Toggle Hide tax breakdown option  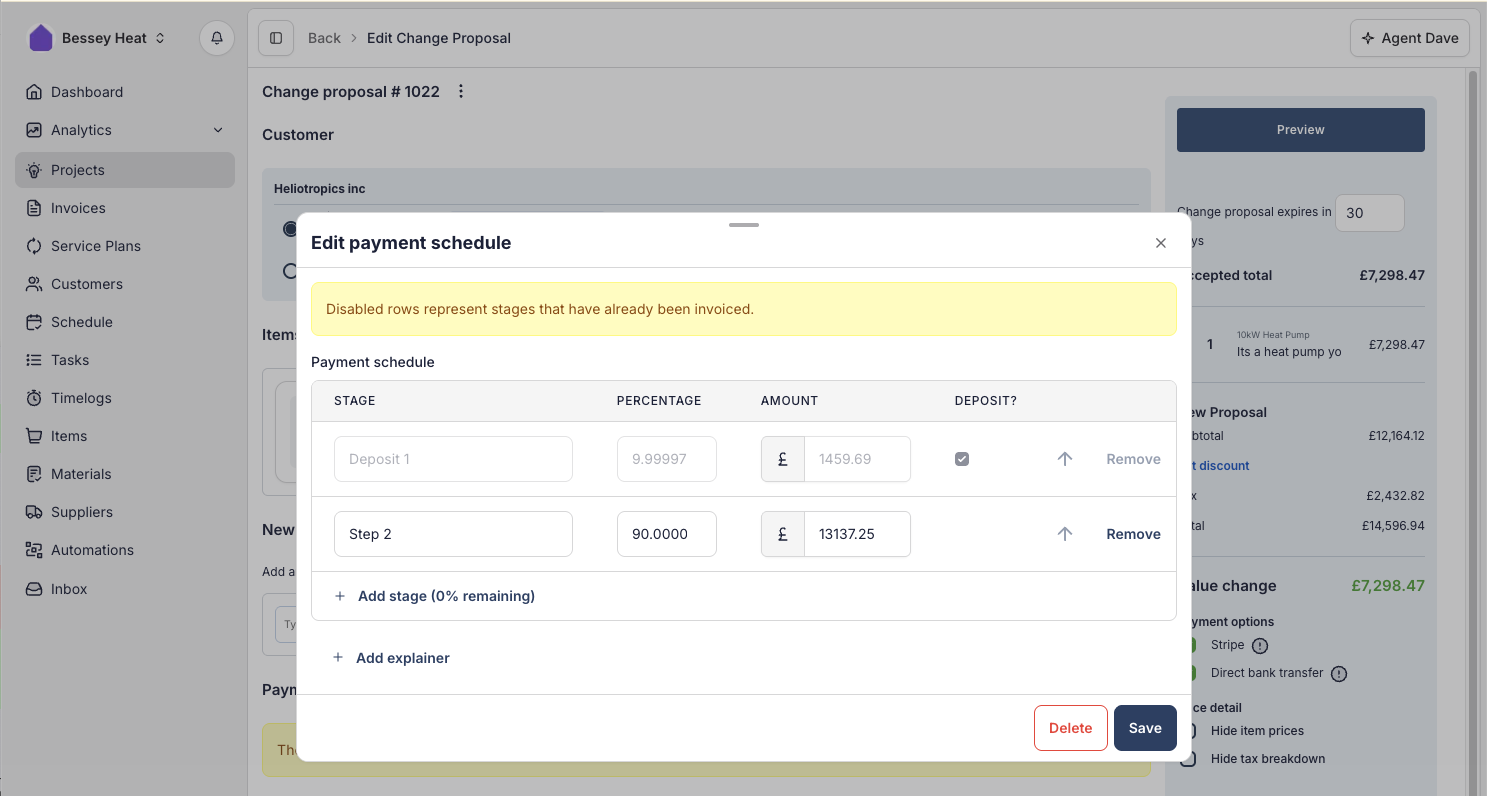tap(1189, 759)
